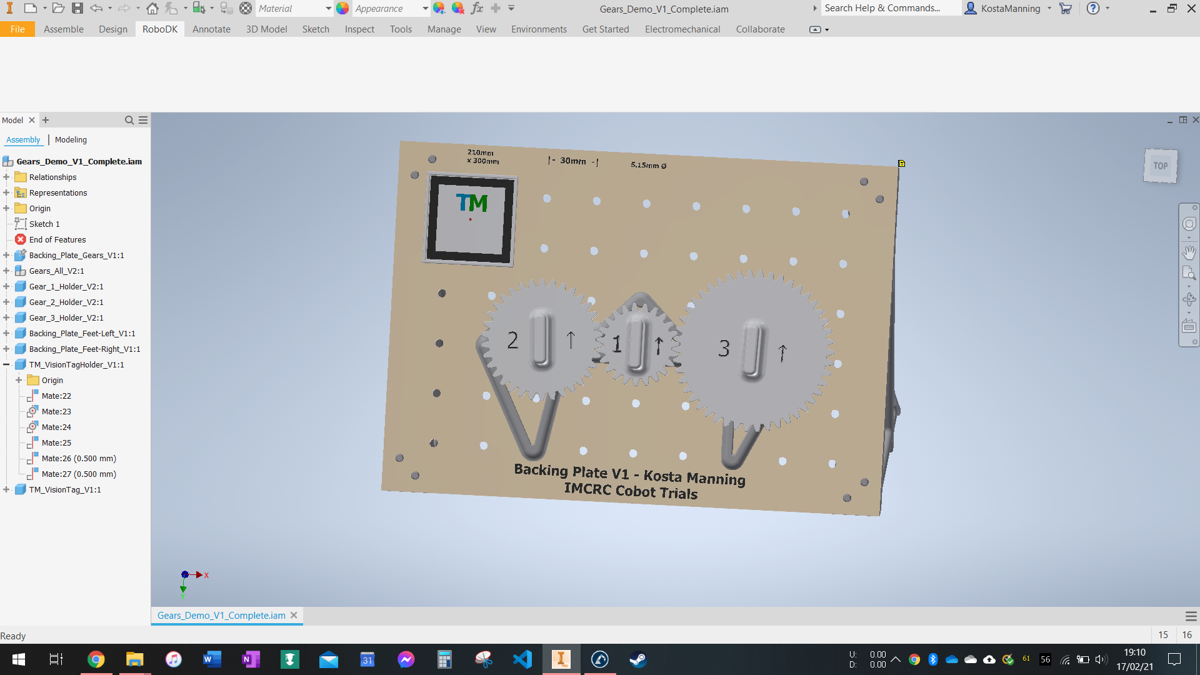Expand the Gear_1_Holder_V2:1 tree node
Image resolution: width=1200 pixels, height=675 pixels.
(x=7, y=287)
